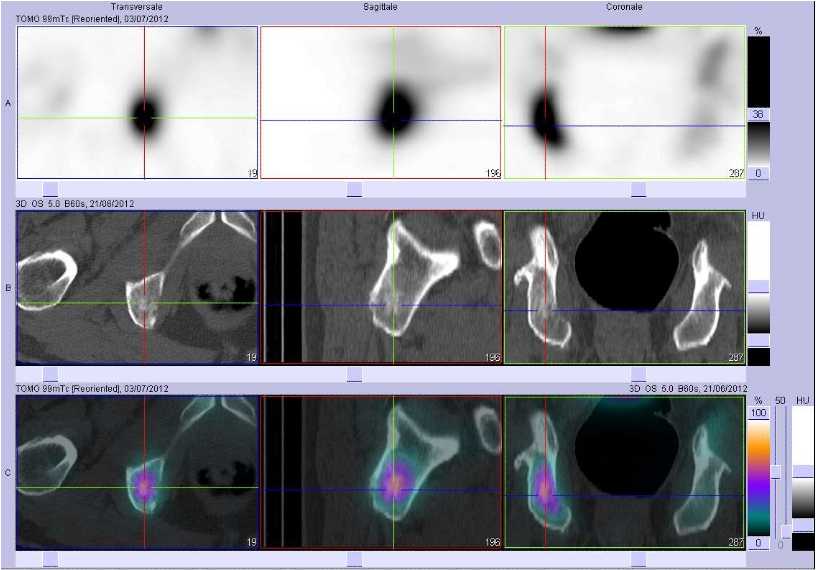The image size is (816, 570).
Task: Click the slice slider under row B coronal view
Action: (x=639, y=374)
